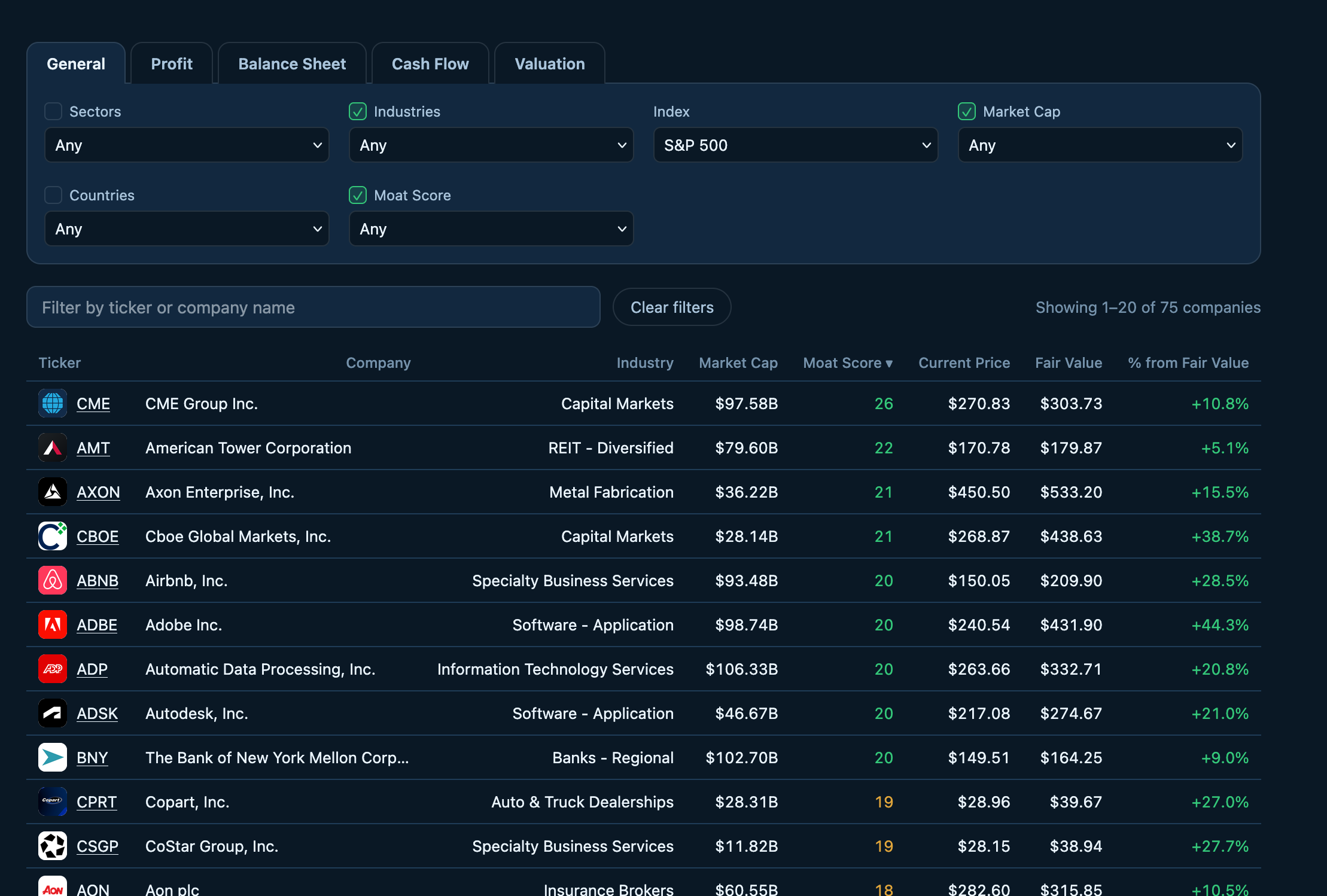
Task: Switch to the Balance Sheet tab
Action: [x=292, y=63]
